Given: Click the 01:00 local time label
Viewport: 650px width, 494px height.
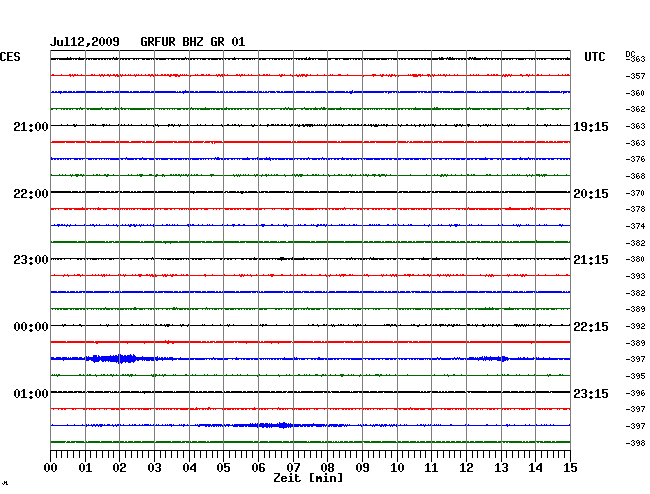Looking at the screenshot, I should (x=31, y=393).
